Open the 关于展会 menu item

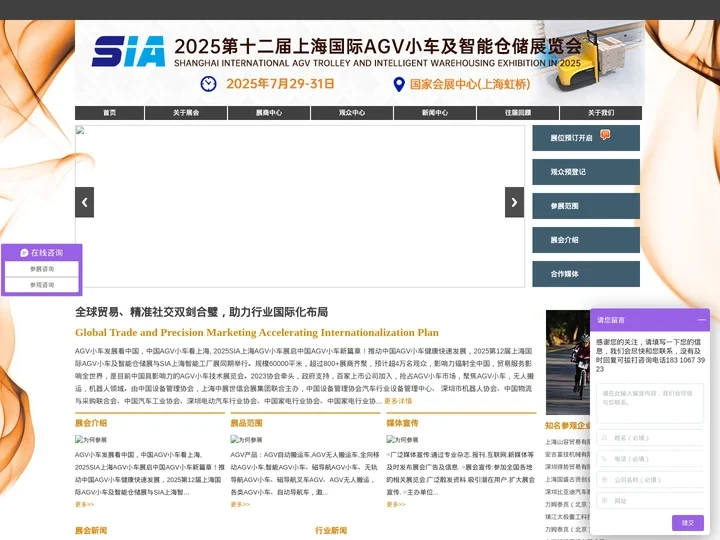(186, 112)
